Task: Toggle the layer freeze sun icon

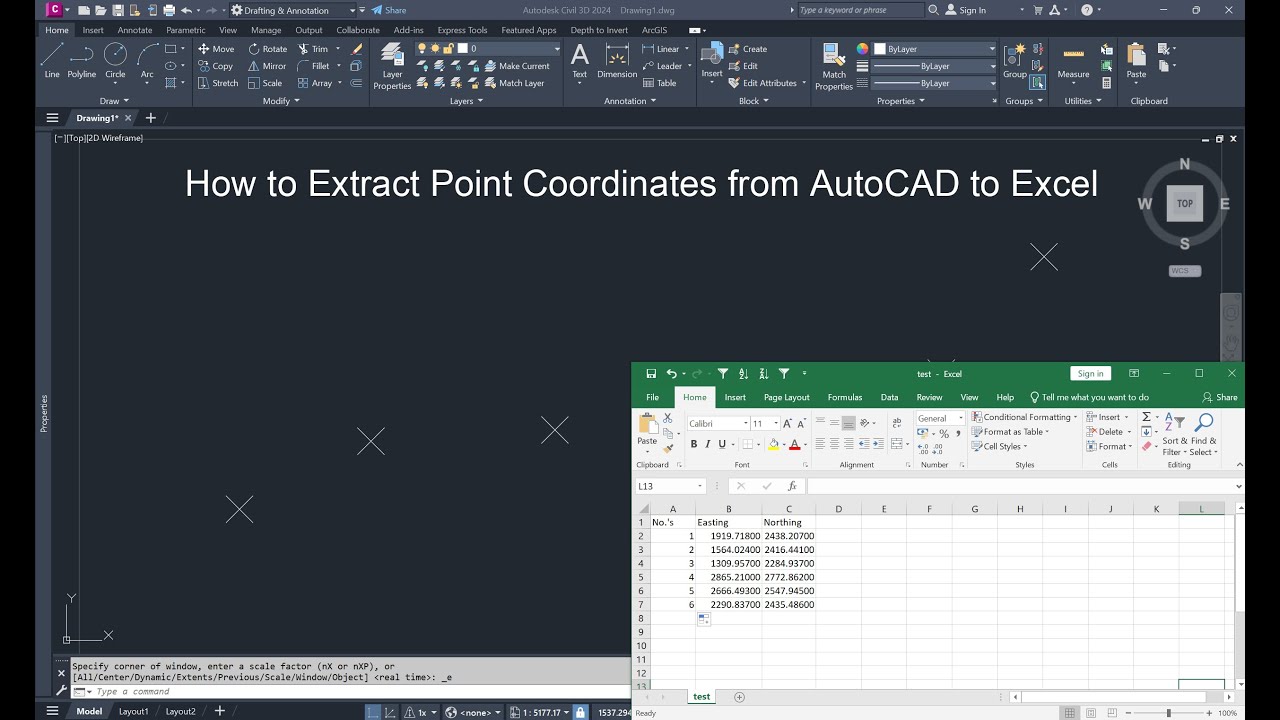Action: 436,48
